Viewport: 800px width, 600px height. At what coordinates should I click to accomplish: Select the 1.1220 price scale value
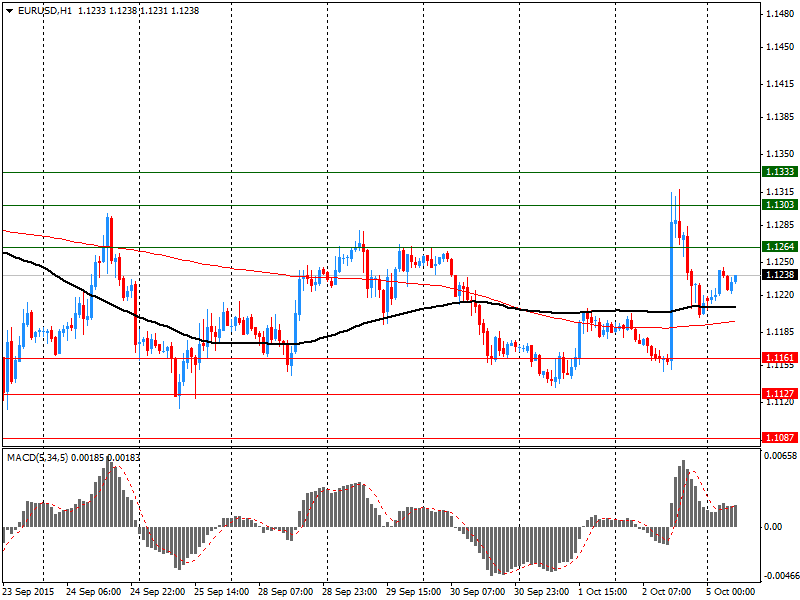(x=780, y=295)
